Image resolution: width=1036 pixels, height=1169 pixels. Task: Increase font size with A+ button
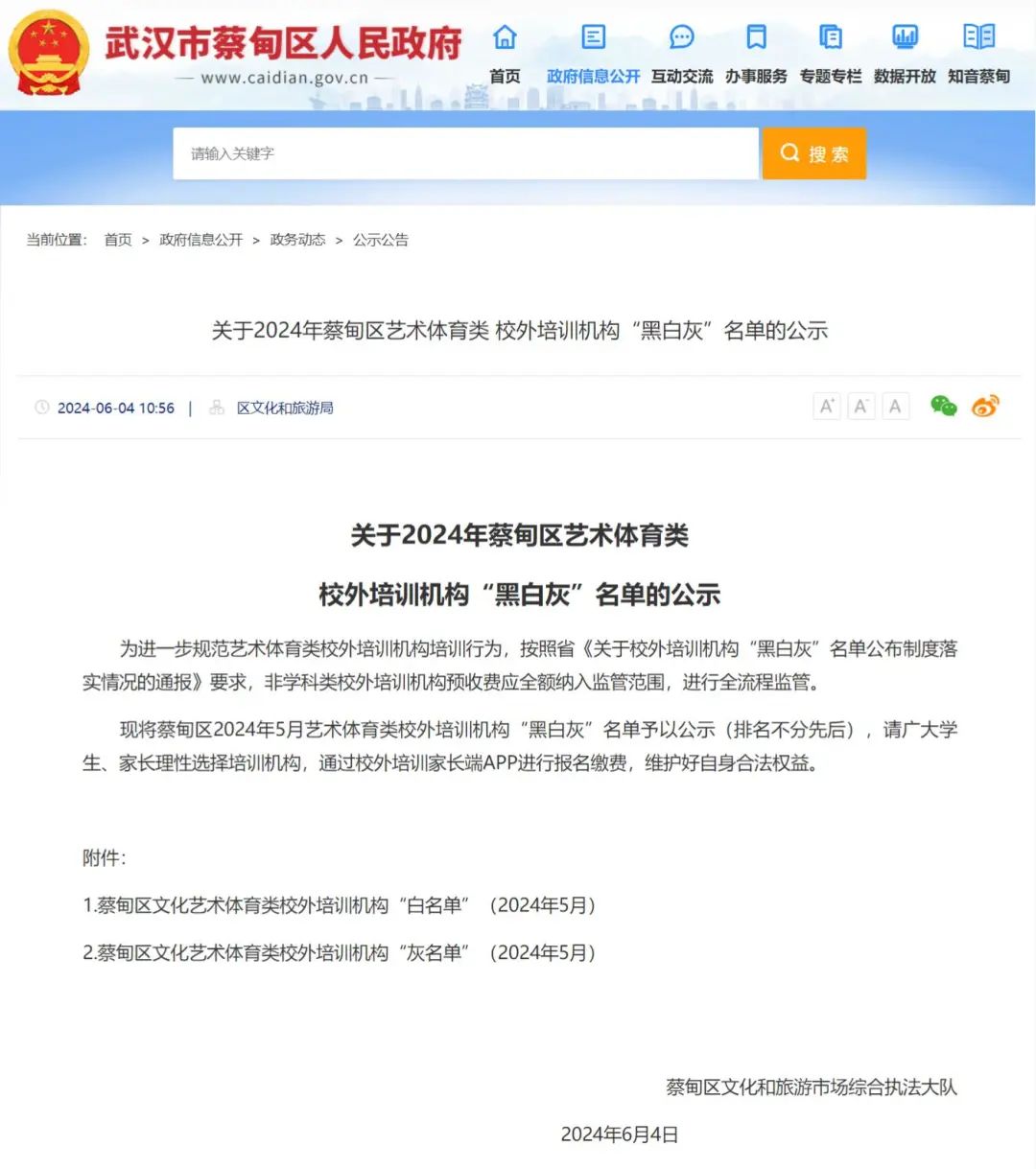tap(827, 407)
